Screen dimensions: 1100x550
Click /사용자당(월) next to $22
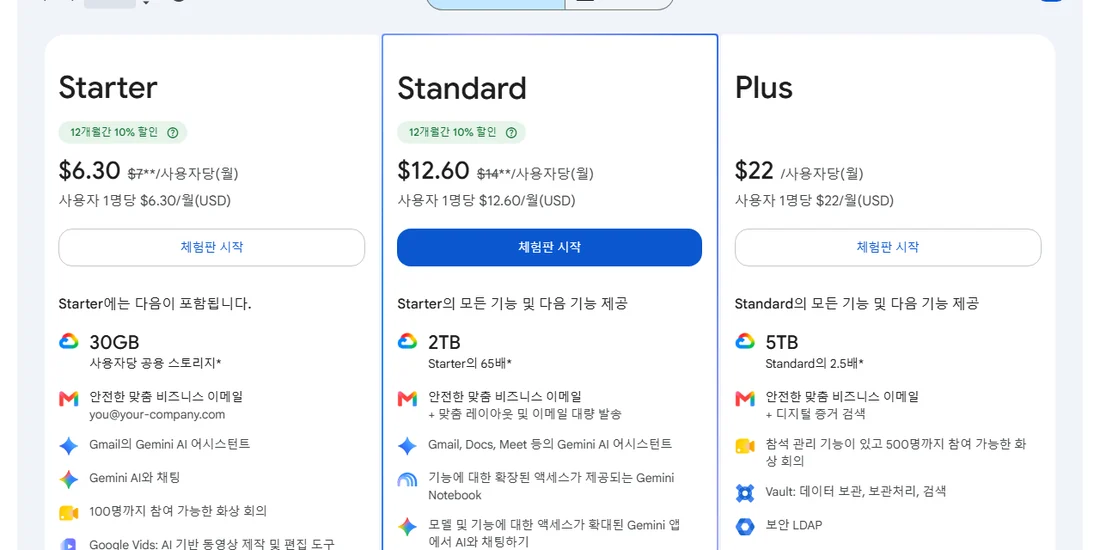(821, 173)
